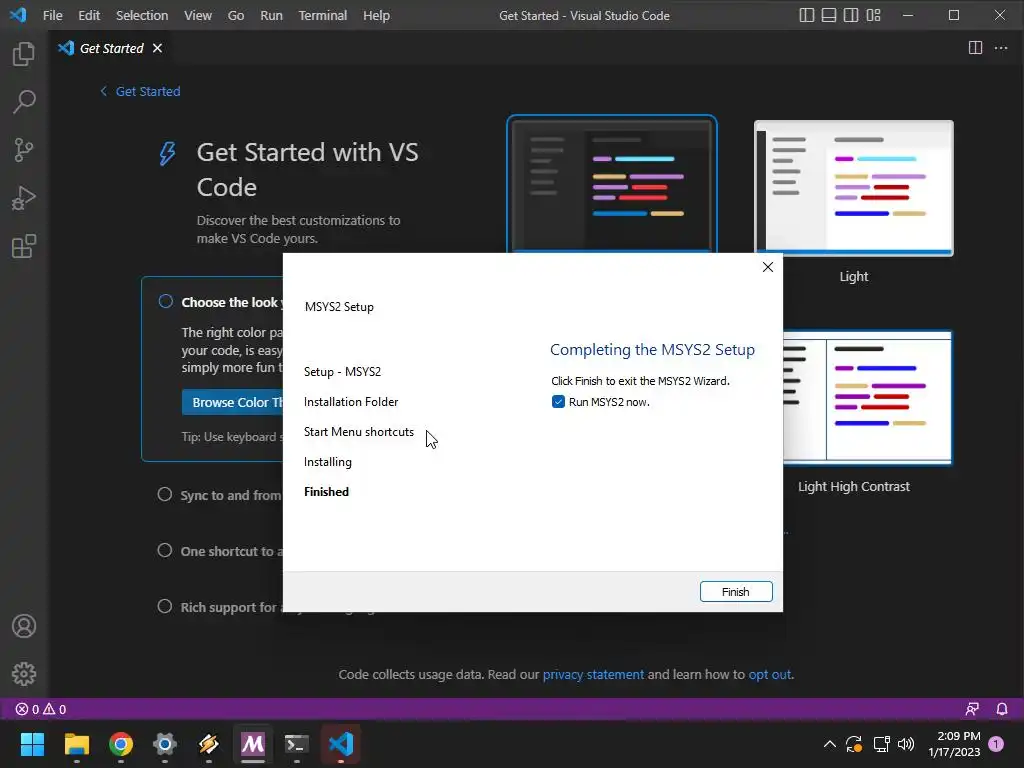Click the Finished step in installer list

coord(327,492)
